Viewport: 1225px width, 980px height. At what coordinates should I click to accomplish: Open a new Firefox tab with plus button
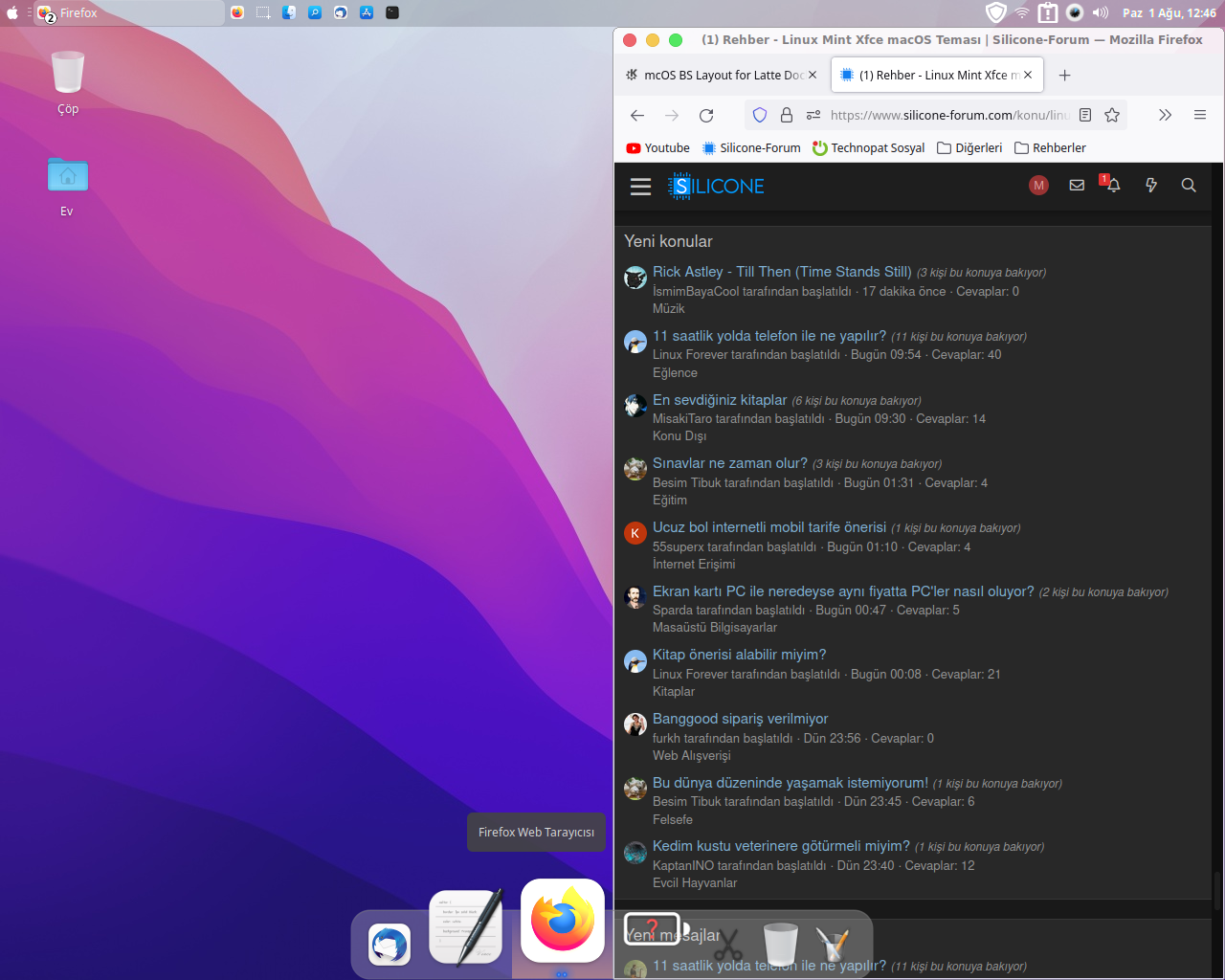pos(1065,75)
